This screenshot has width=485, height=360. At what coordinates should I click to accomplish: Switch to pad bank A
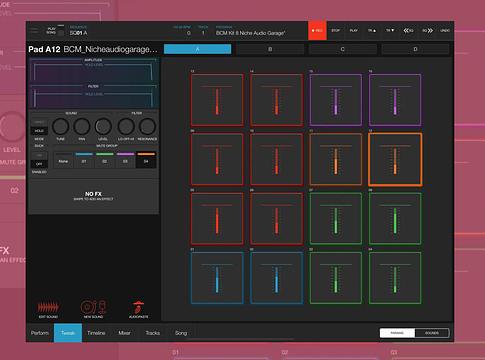[x=197, y=49]
